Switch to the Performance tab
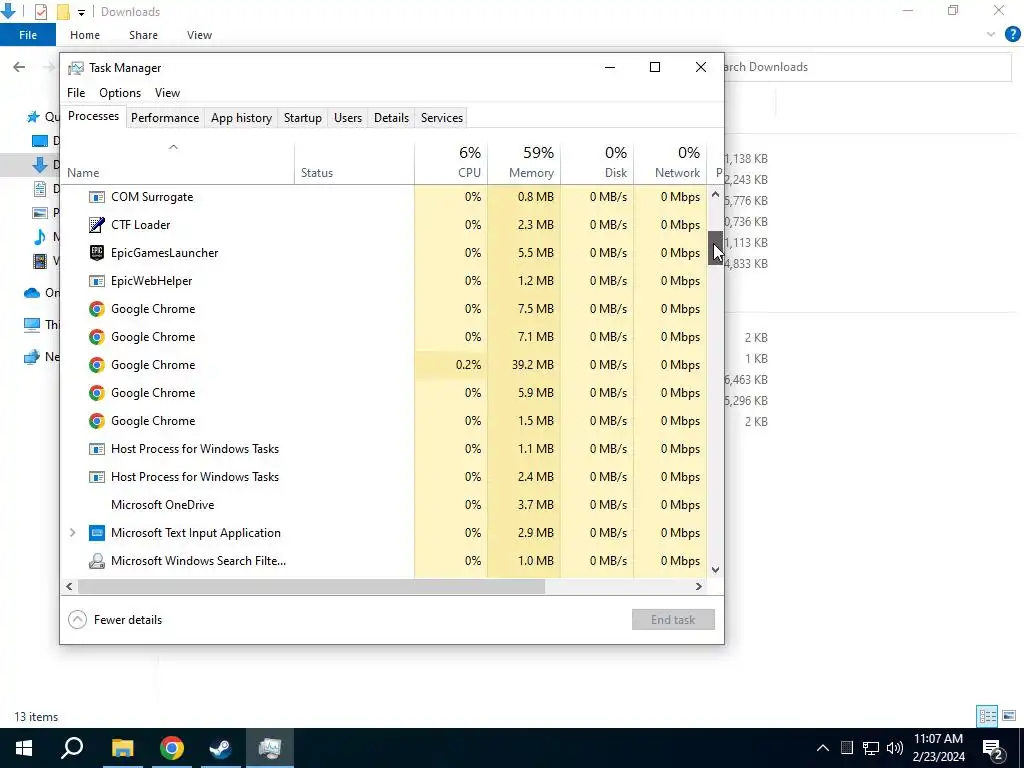1024x768 pixels. click(165, 118)
